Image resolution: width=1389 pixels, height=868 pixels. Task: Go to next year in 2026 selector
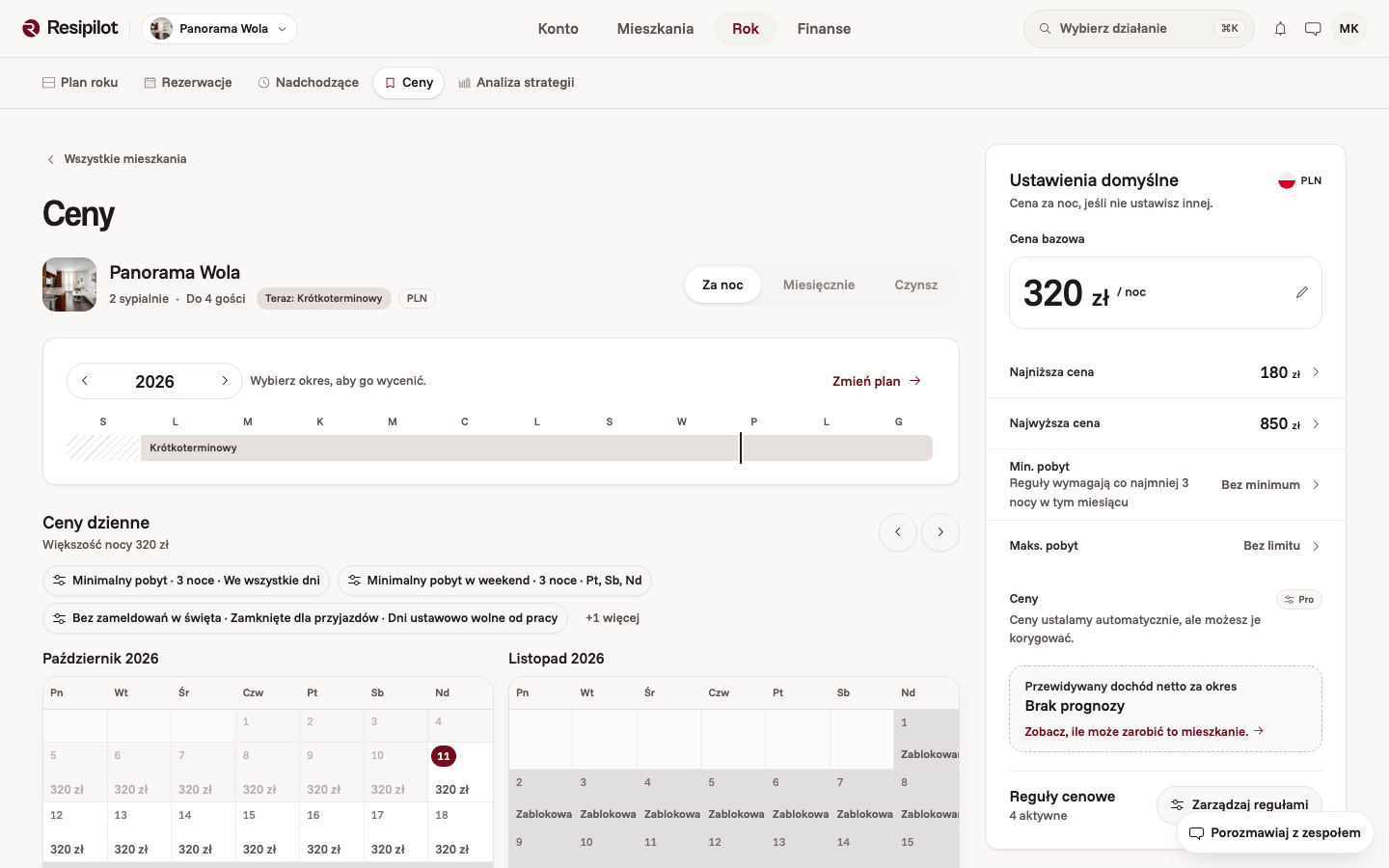[225, 381]
